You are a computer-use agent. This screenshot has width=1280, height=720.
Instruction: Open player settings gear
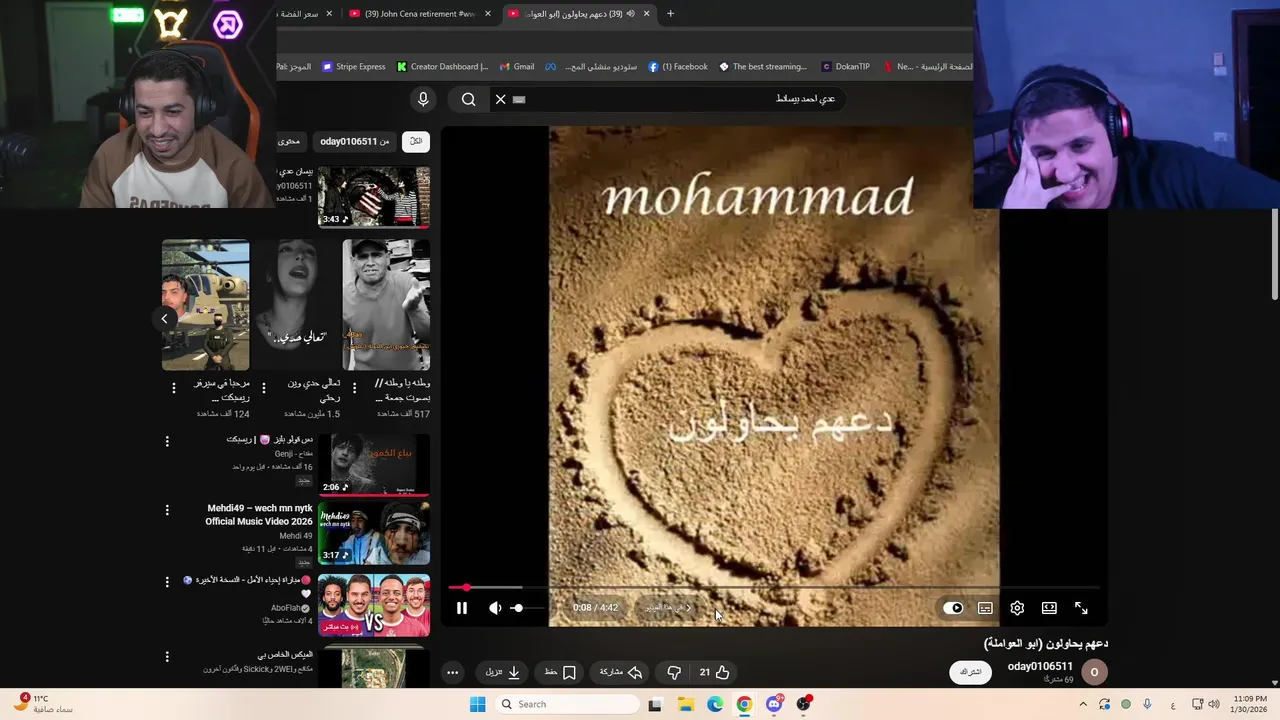(x=1017, y=608)
